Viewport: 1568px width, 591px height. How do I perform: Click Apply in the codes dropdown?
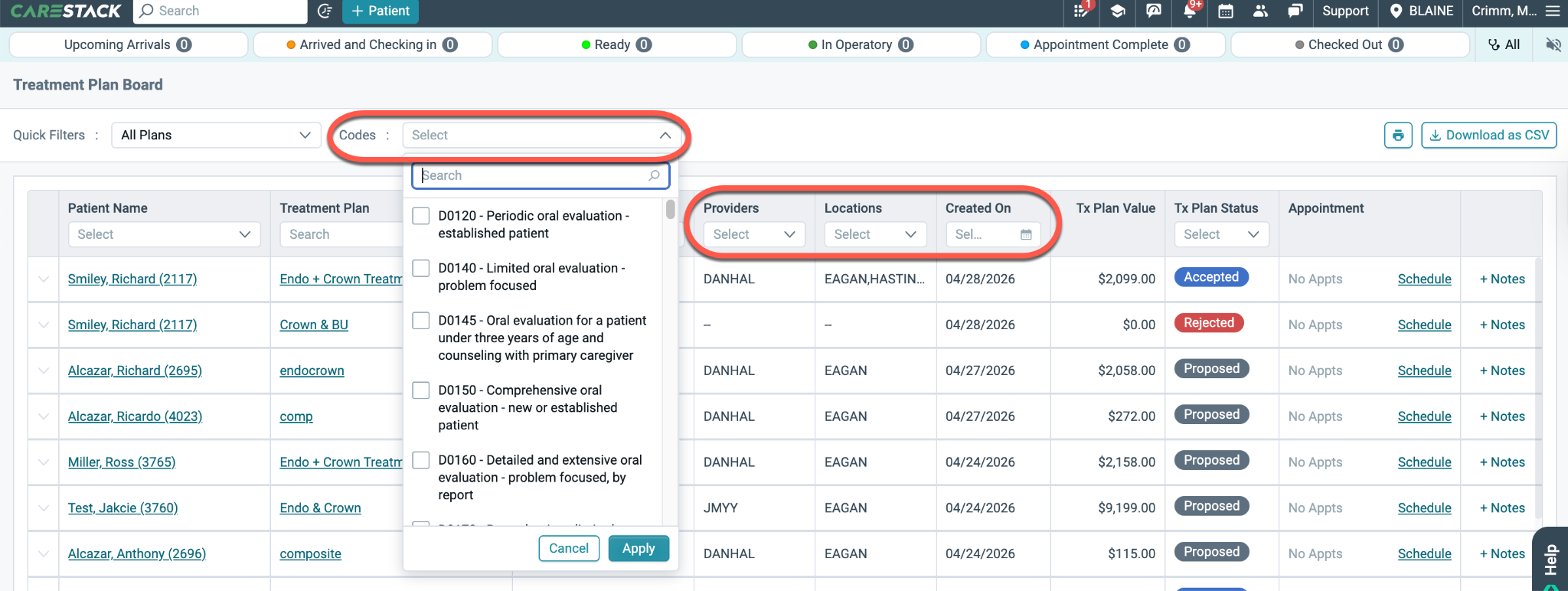point(639,548)
